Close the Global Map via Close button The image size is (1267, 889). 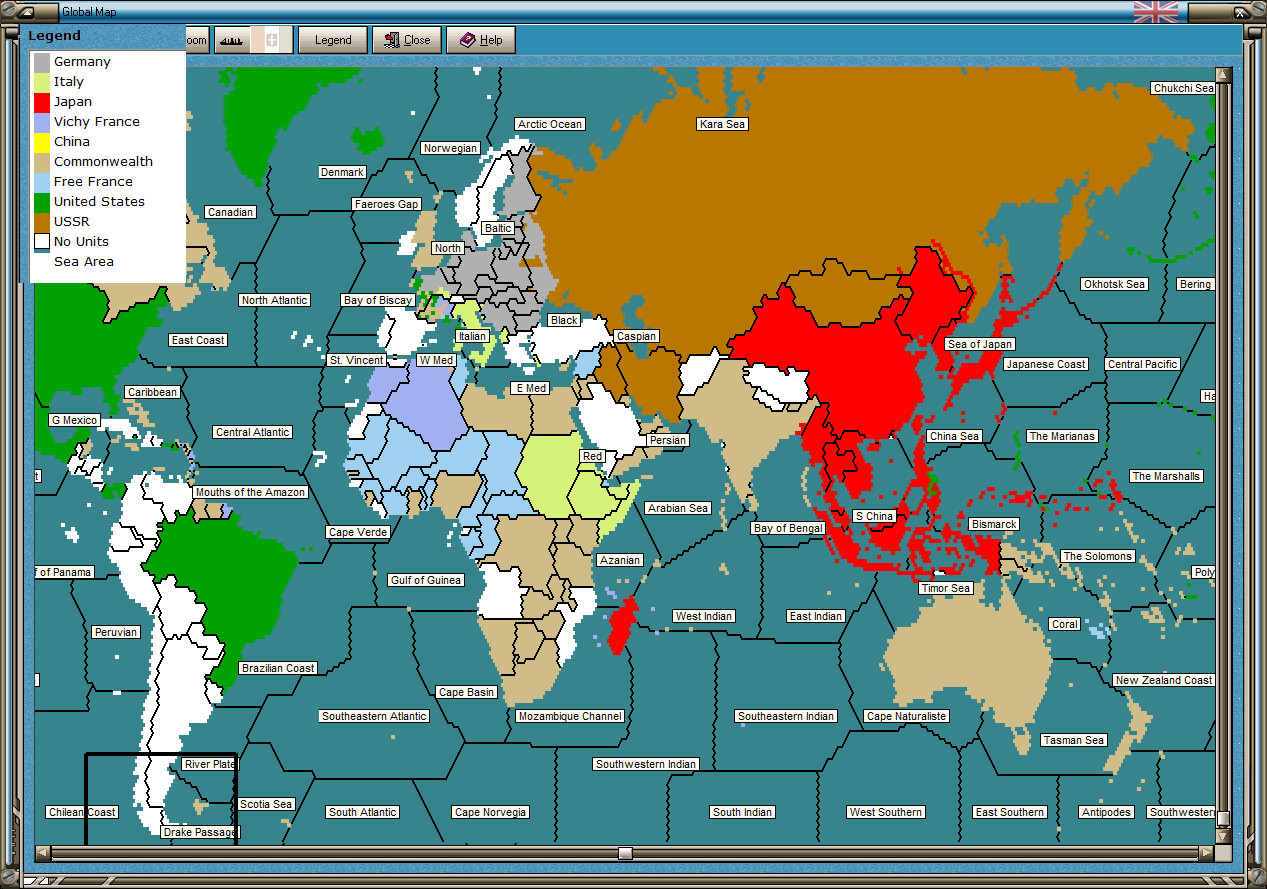407,40
